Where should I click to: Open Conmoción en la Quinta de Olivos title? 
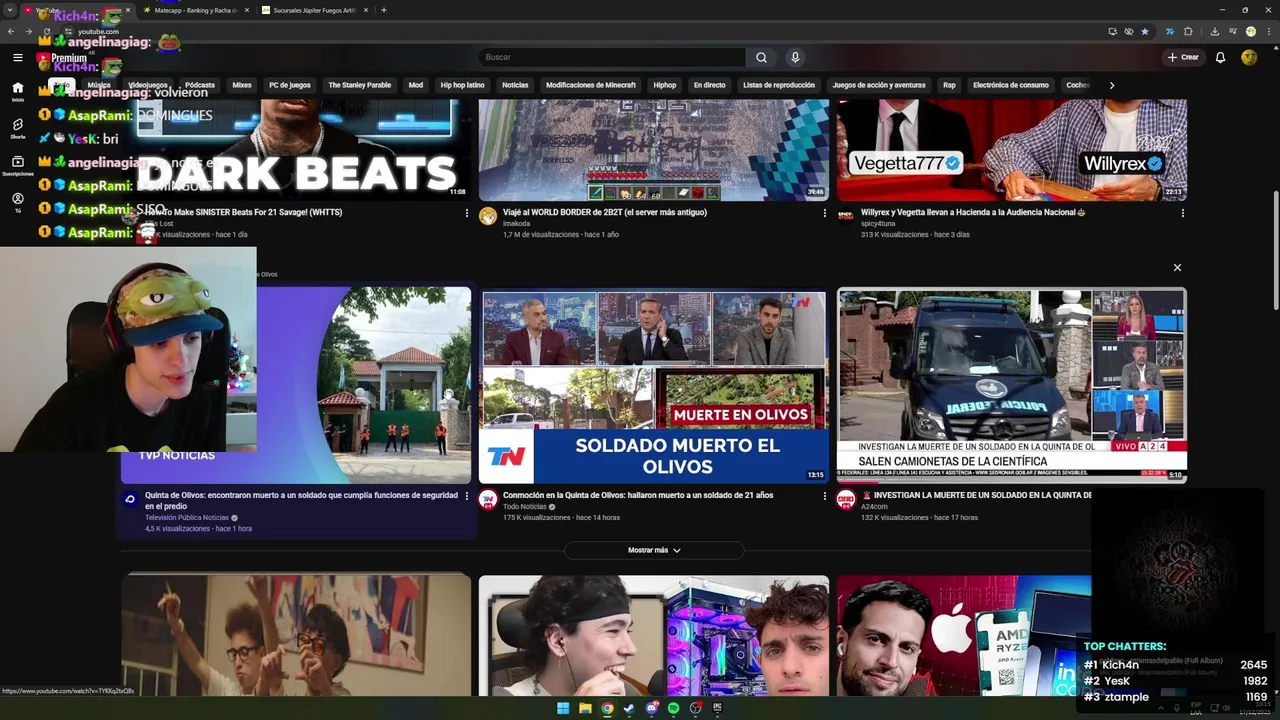tap(638, 495)
